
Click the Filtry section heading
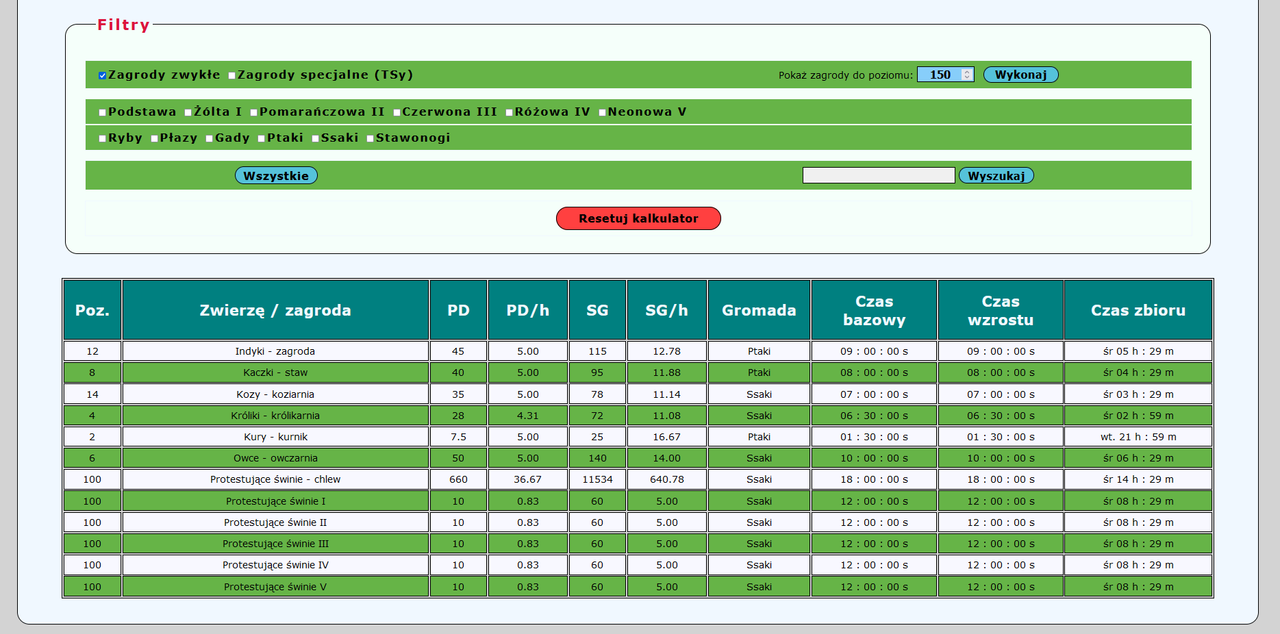[123, 25]
